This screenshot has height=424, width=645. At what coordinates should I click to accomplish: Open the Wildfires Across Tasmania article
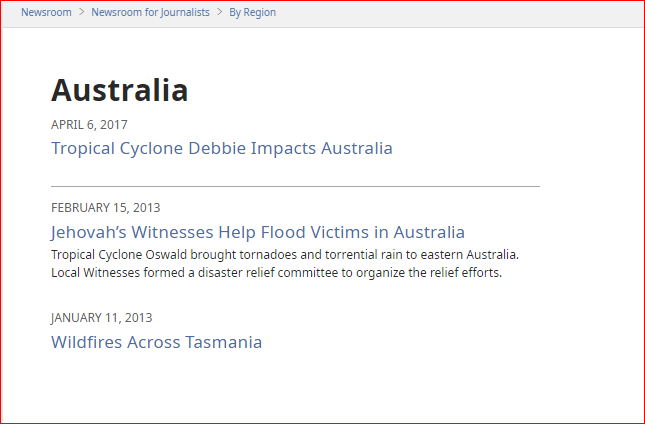click(156, 342)
